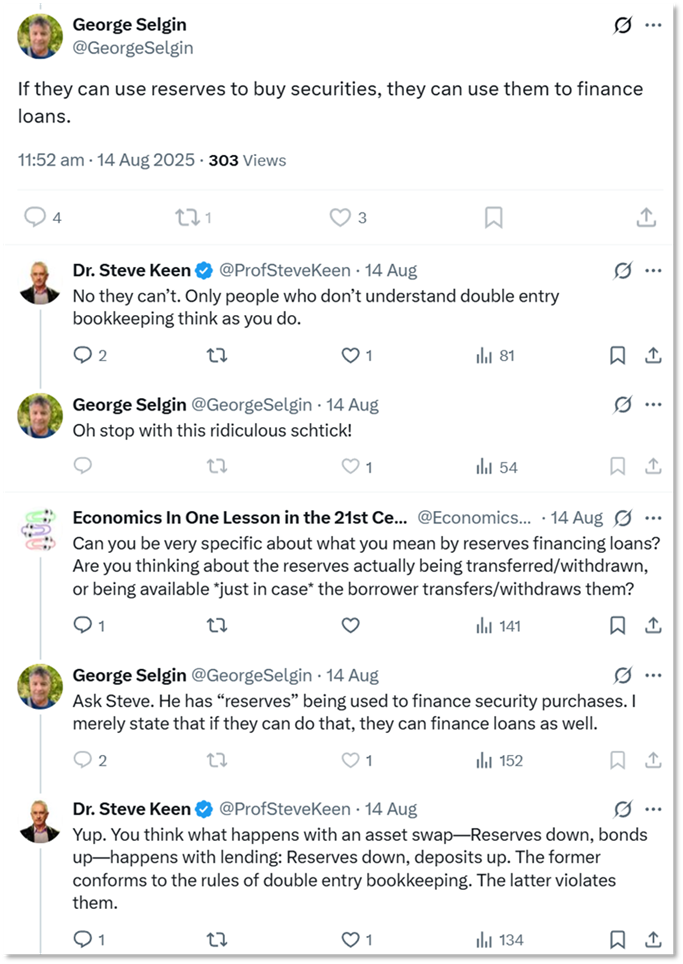Like Dr. Steve Keen's double entry bookkeeping reply
This screenshot has height=964, width=683.
point(349,354)
